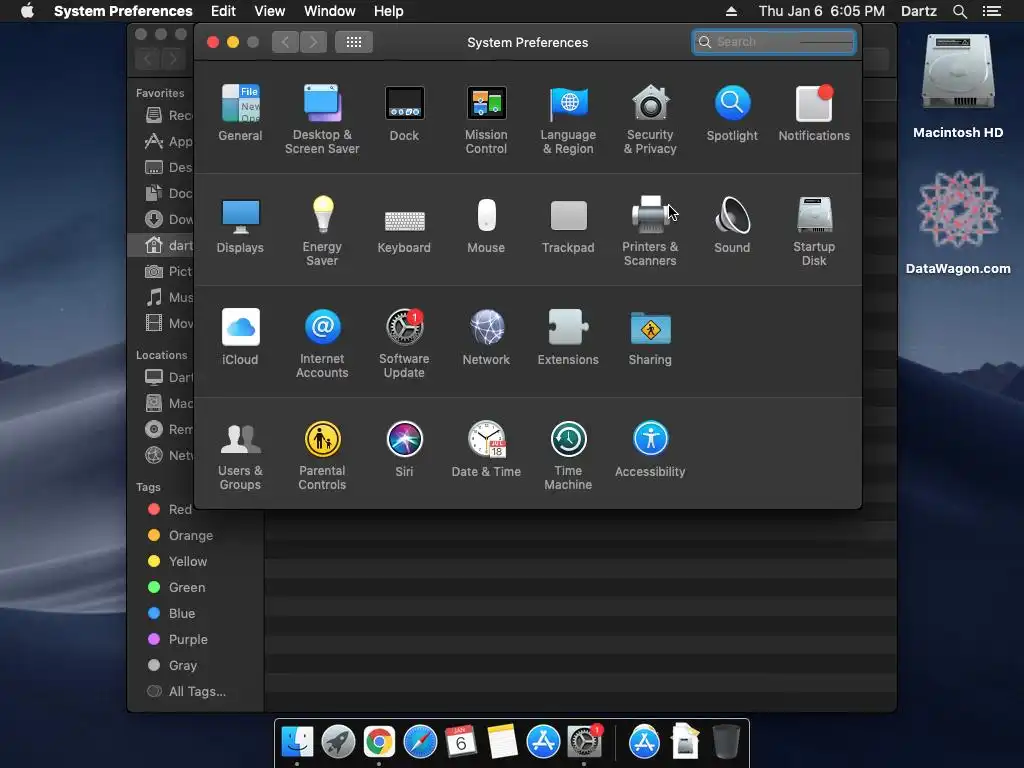Open the Spotlight preferences pane
The image size is (1024, 768).
732,113
